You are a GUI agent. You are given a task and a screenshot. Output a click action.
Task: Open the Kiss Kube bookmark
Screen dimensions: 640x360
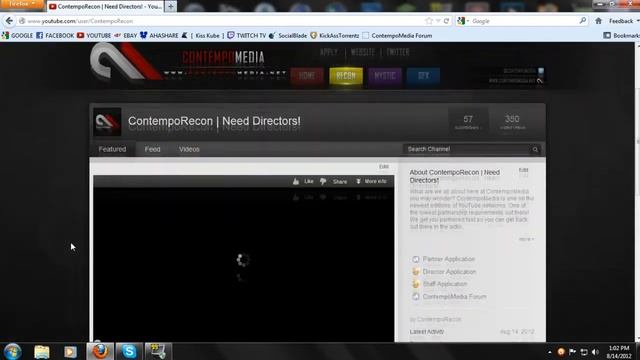pyautogui.click(x=203, y=36)
